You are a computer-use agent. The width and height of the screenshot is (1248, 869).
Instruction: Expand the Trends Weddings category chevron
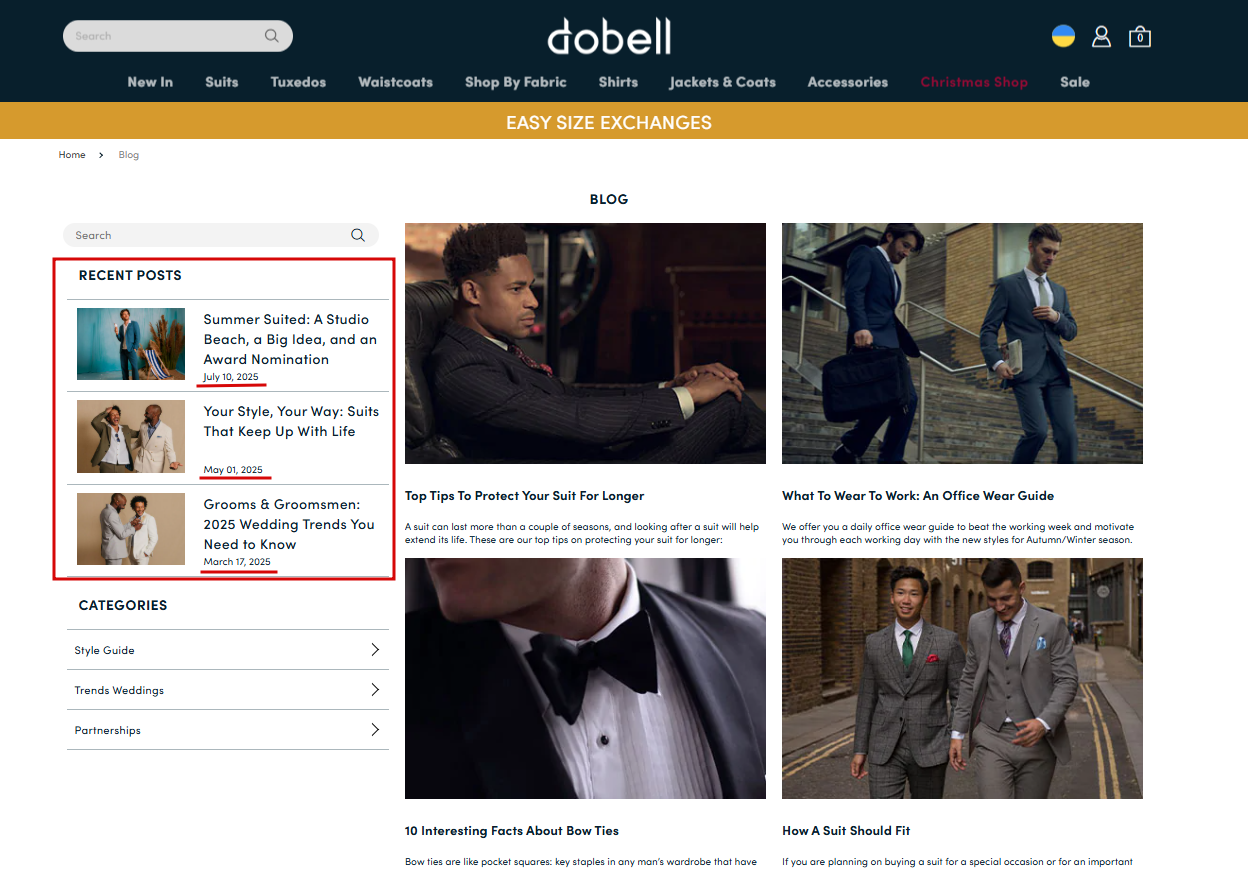coord(375,690)
